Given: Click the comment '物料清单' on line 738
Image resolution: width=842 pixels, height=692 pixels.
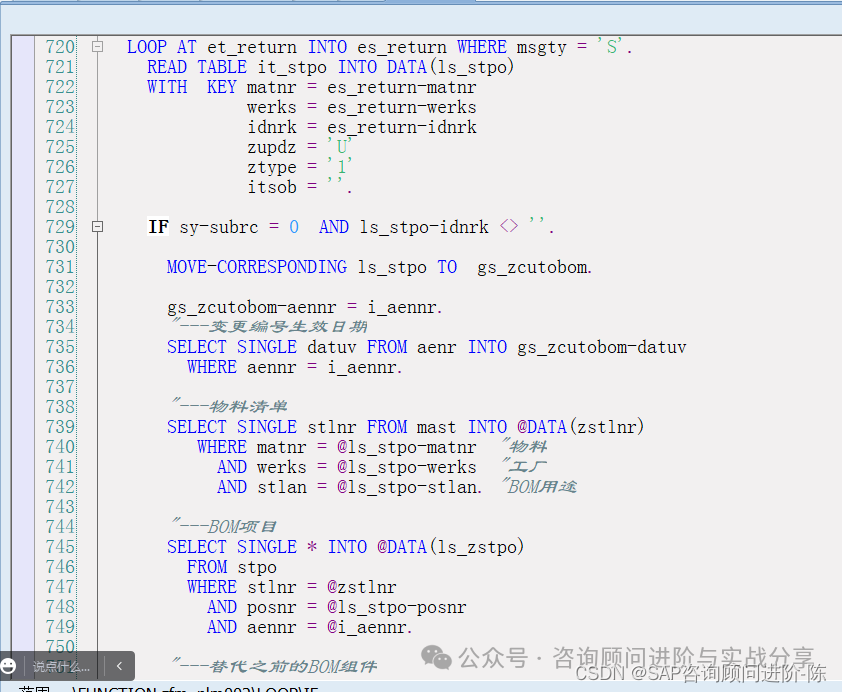Looking at the screenshot, I should click(248, 407).
